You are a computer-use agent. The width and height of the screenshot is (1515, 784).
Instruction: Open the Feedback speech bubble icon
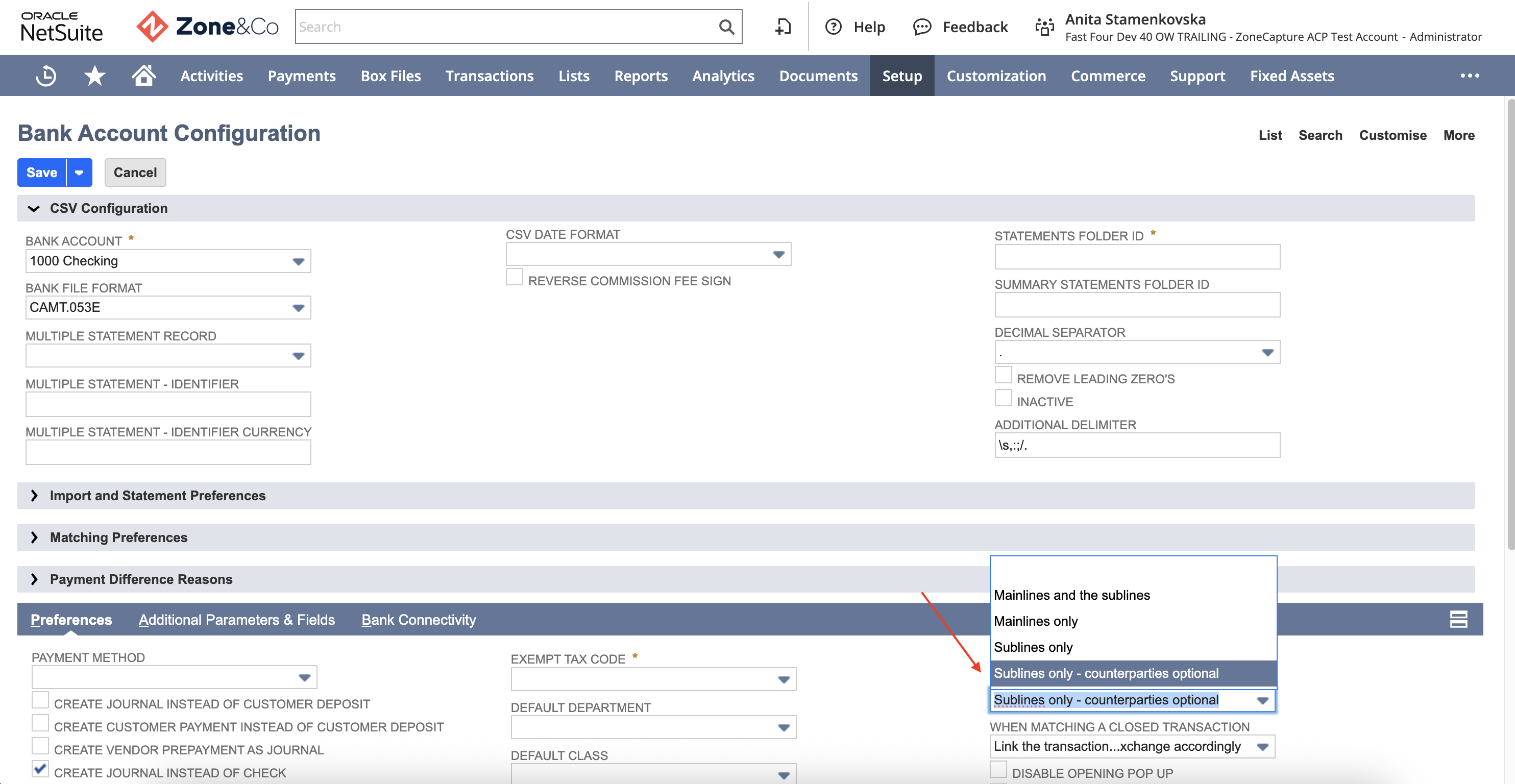click(x=921, y=27)
